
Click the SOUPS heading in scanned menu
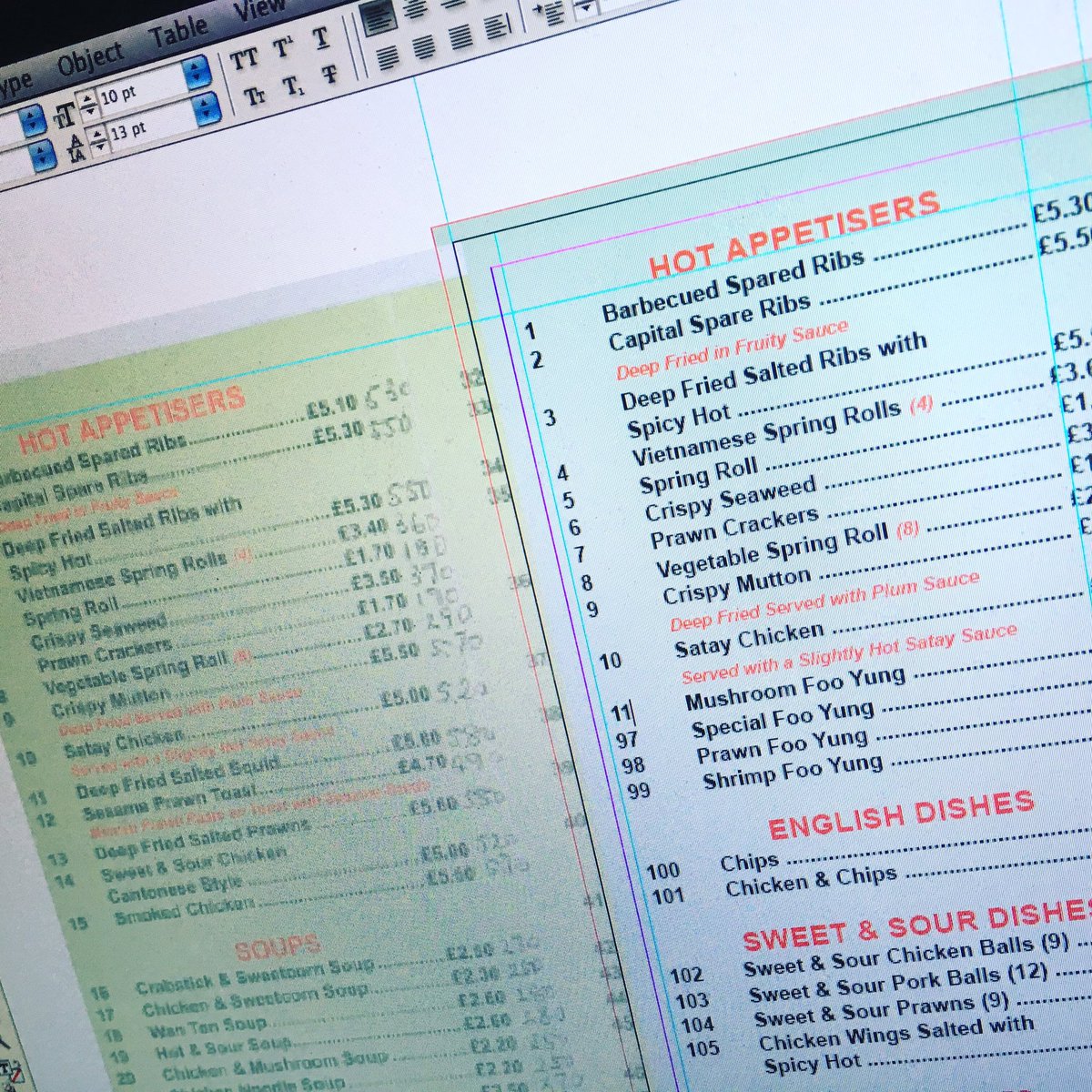[x=278, y=948]
